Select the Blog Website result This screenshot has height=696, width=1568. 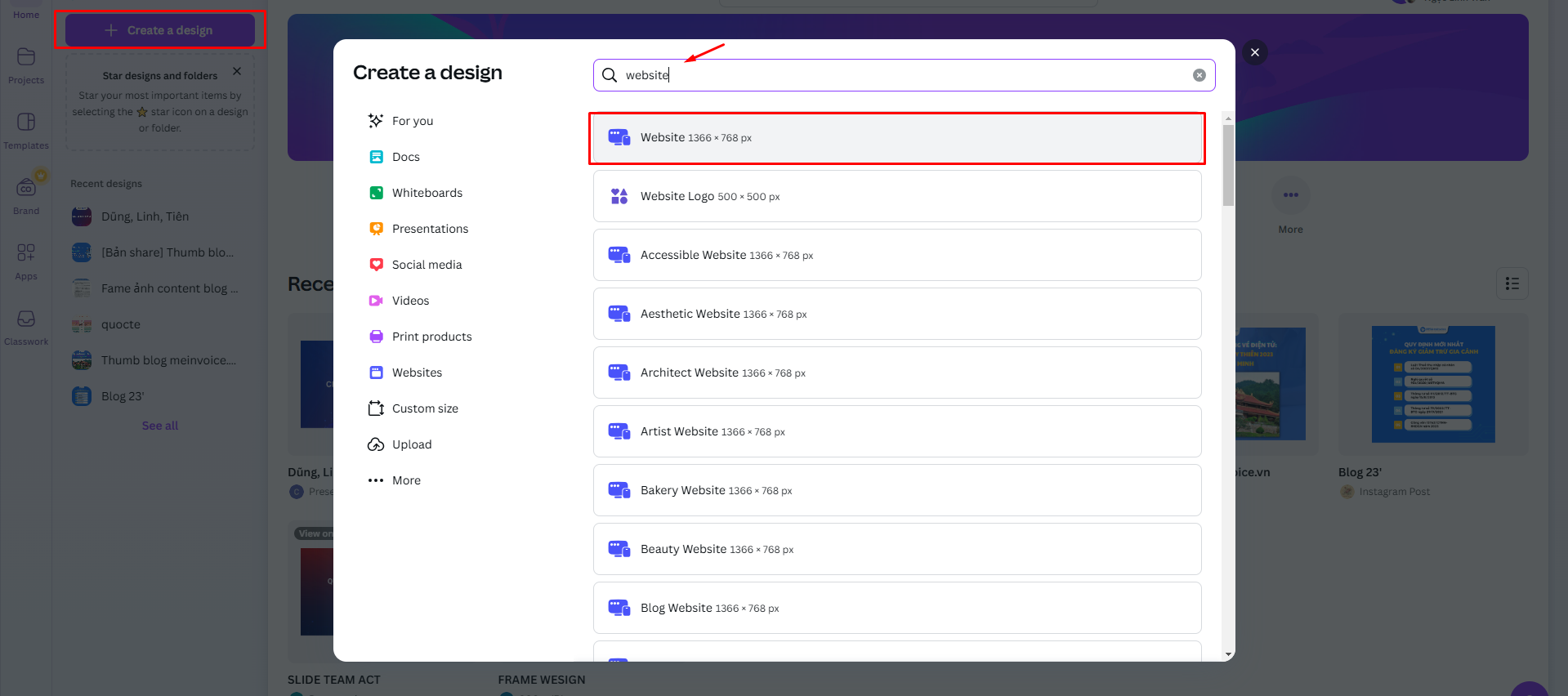[897, 608]
